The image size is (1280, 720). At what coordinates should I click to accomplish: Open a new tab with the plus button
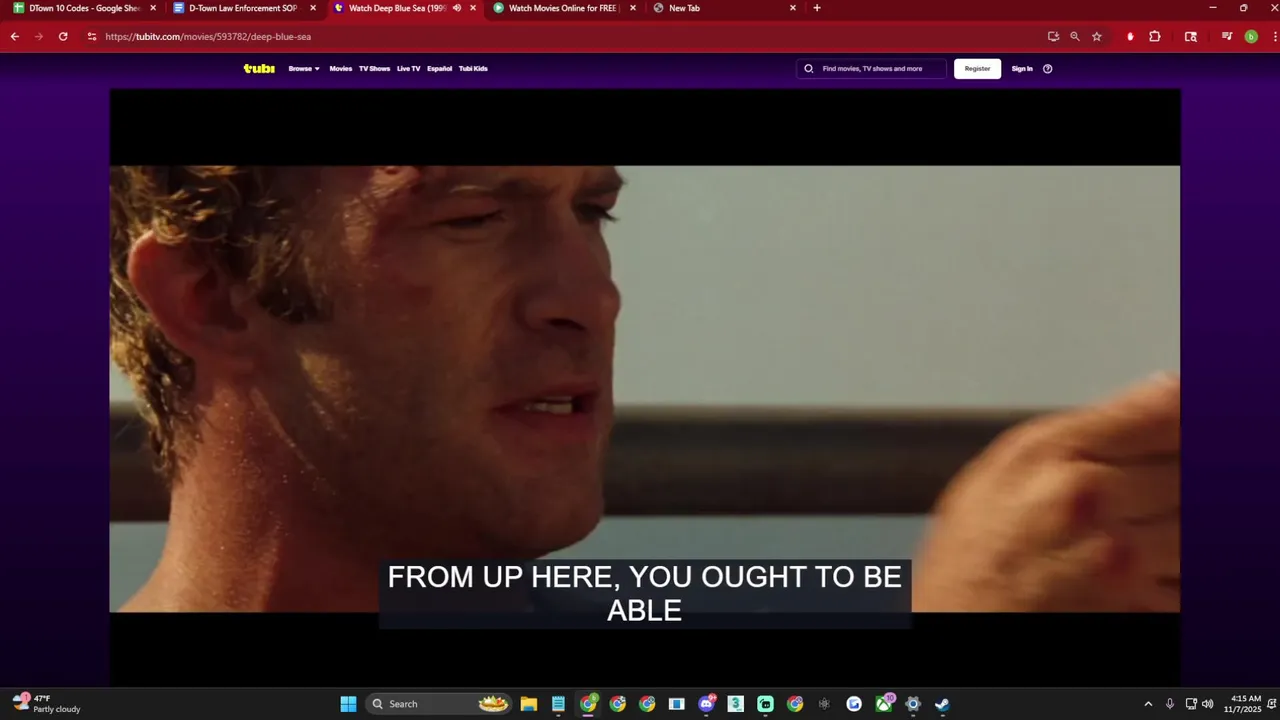tap(817, 8)
